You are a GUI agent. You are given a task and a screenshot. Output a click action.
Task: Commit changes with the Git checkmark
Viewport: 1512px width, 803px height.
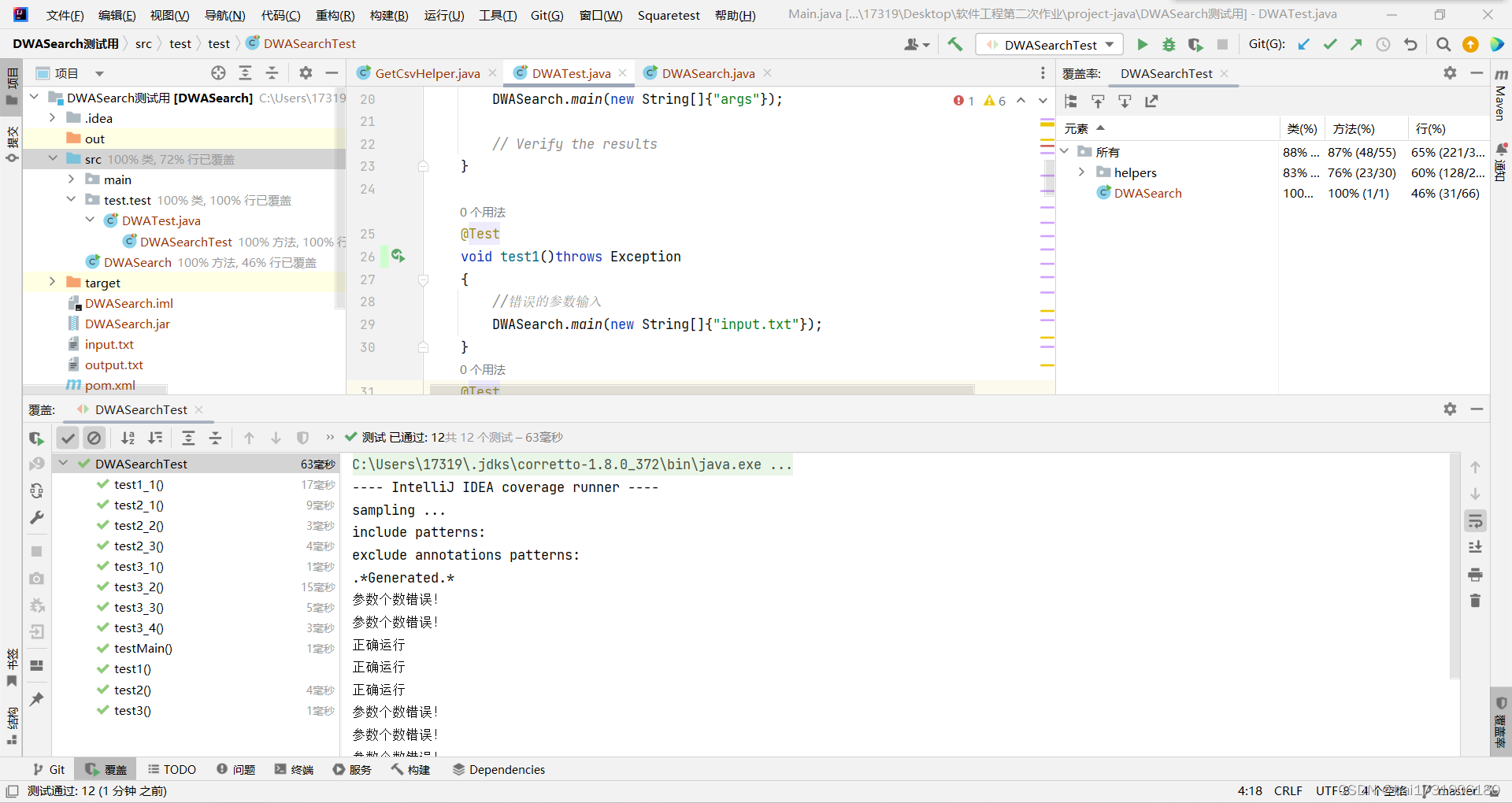point(1330,44)
